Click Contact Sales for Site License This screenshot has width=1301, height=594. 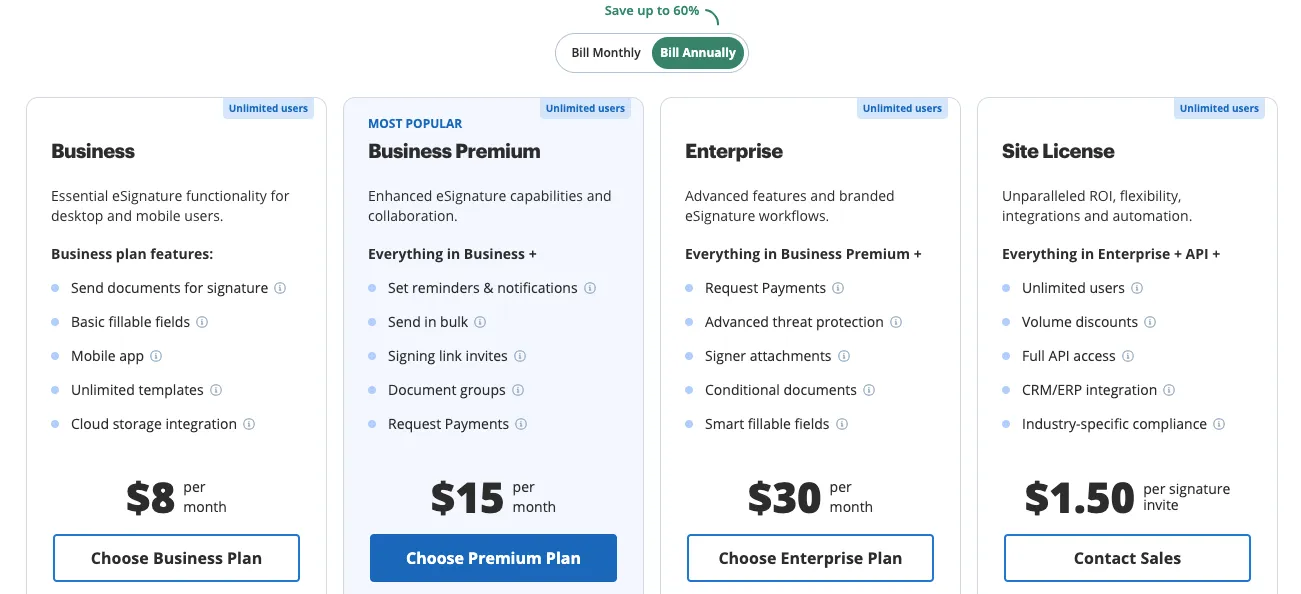pyautogui.click(x=1127, y=558)
